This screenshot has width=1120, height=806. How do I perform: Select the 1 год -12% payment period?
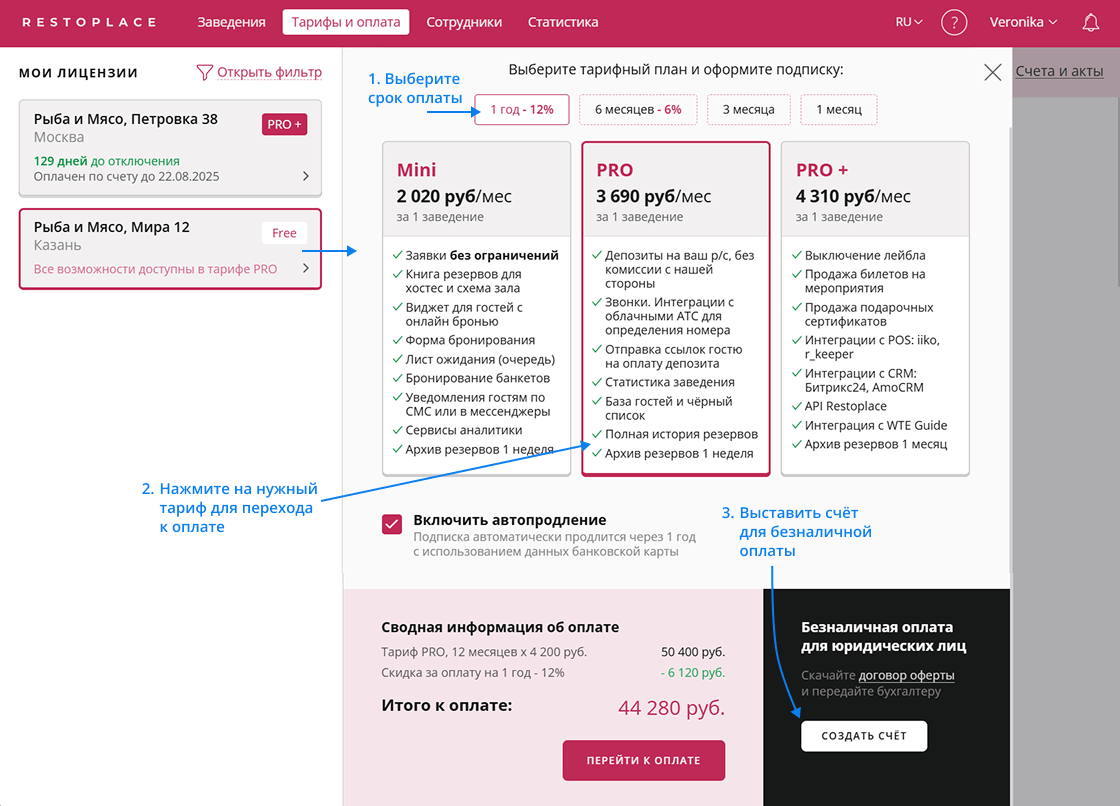click(x=522, y=109)
